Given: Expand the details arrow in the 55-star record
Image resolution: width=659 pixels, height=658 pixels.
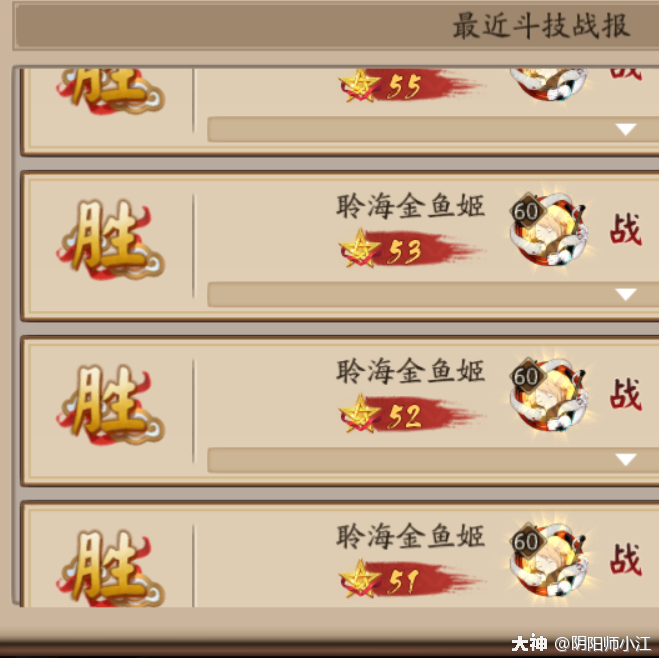Looking at the screenshot, I should [x=626, y=129].
